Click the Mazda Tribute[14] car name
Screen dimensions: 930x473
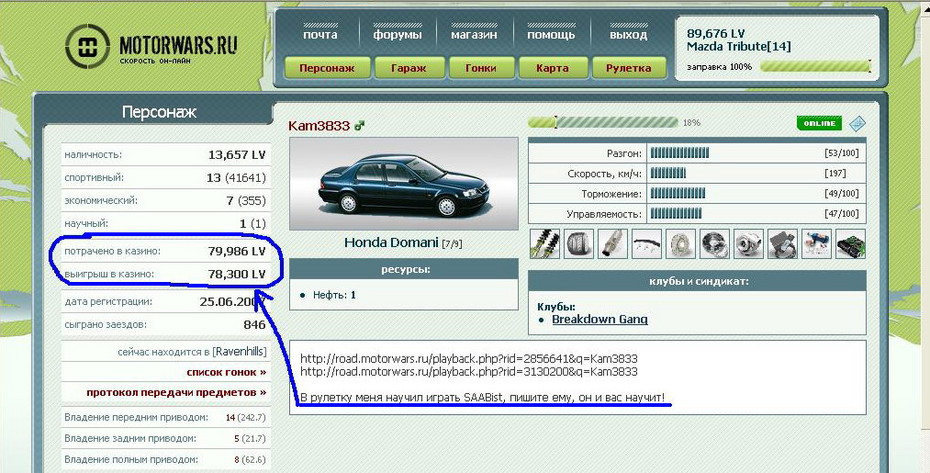(x=738, y=46)
